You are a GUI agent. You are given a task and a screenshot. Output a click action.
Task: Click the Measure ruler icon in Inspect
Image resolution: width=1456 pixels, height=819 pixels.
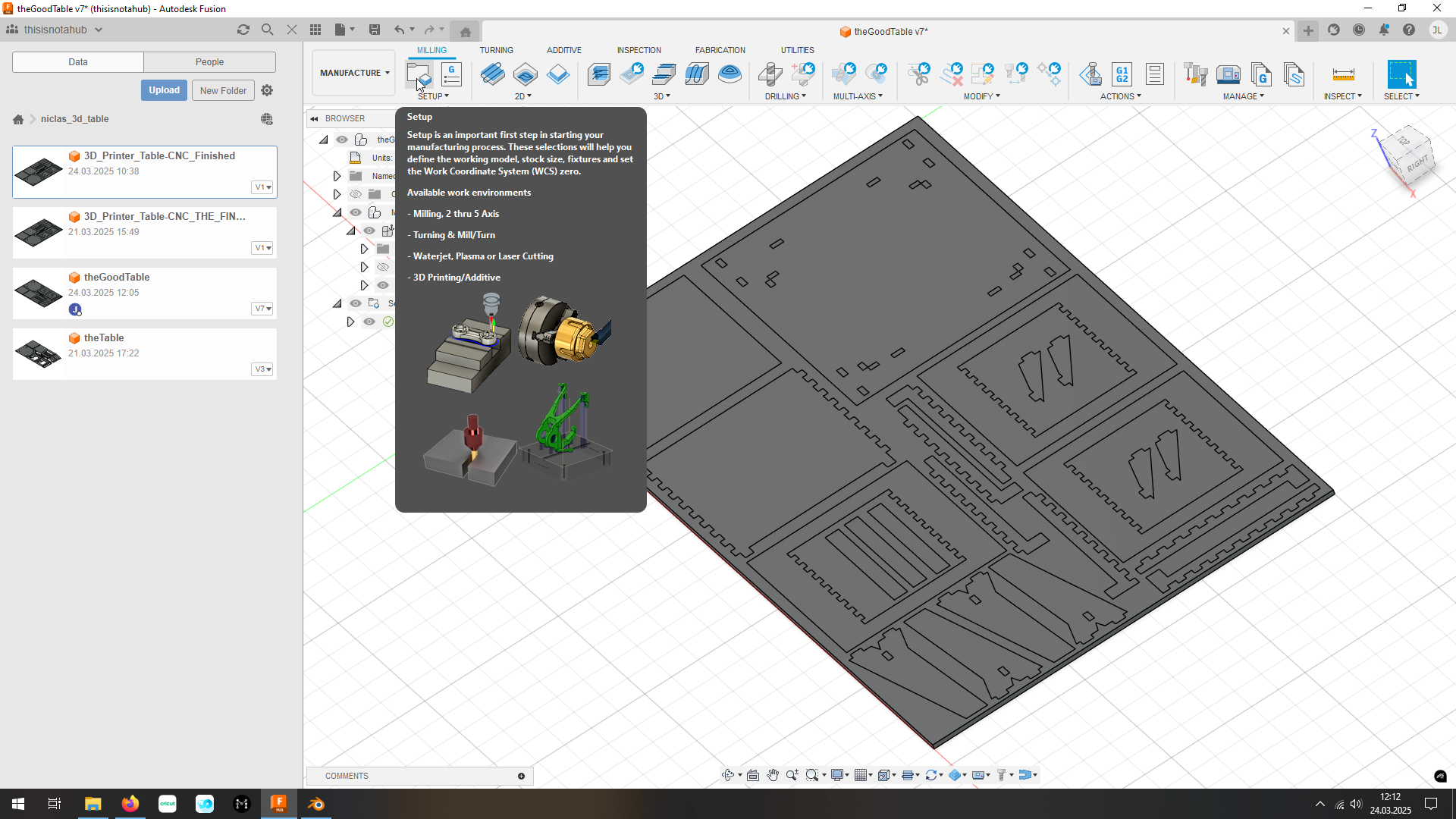point(1343,74)
